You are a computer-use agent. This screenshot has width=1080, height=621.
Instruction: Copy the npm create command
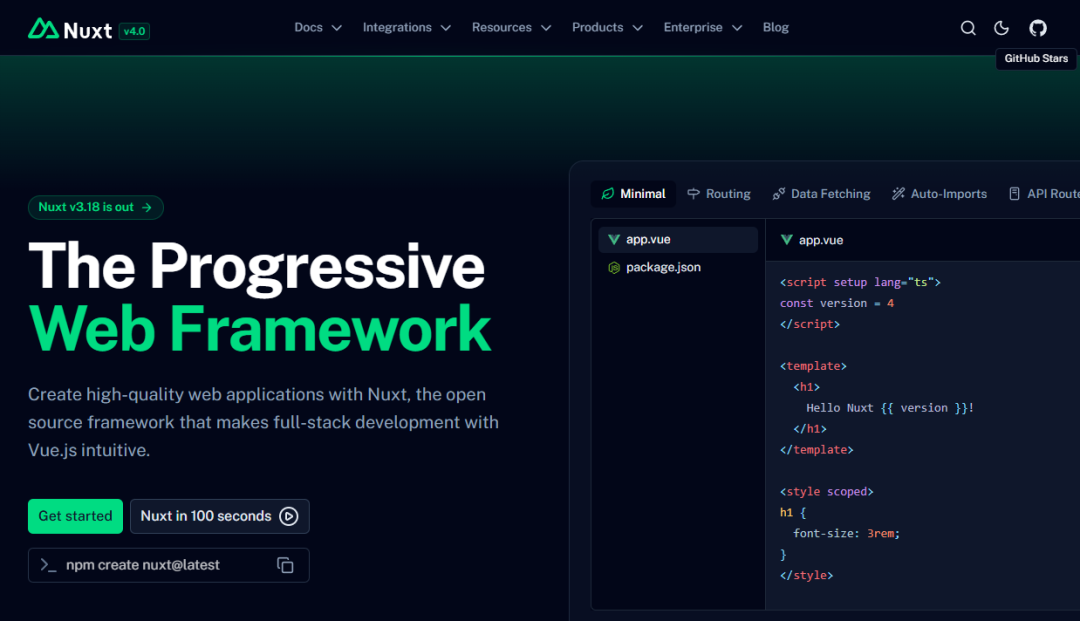coord(285,565)
